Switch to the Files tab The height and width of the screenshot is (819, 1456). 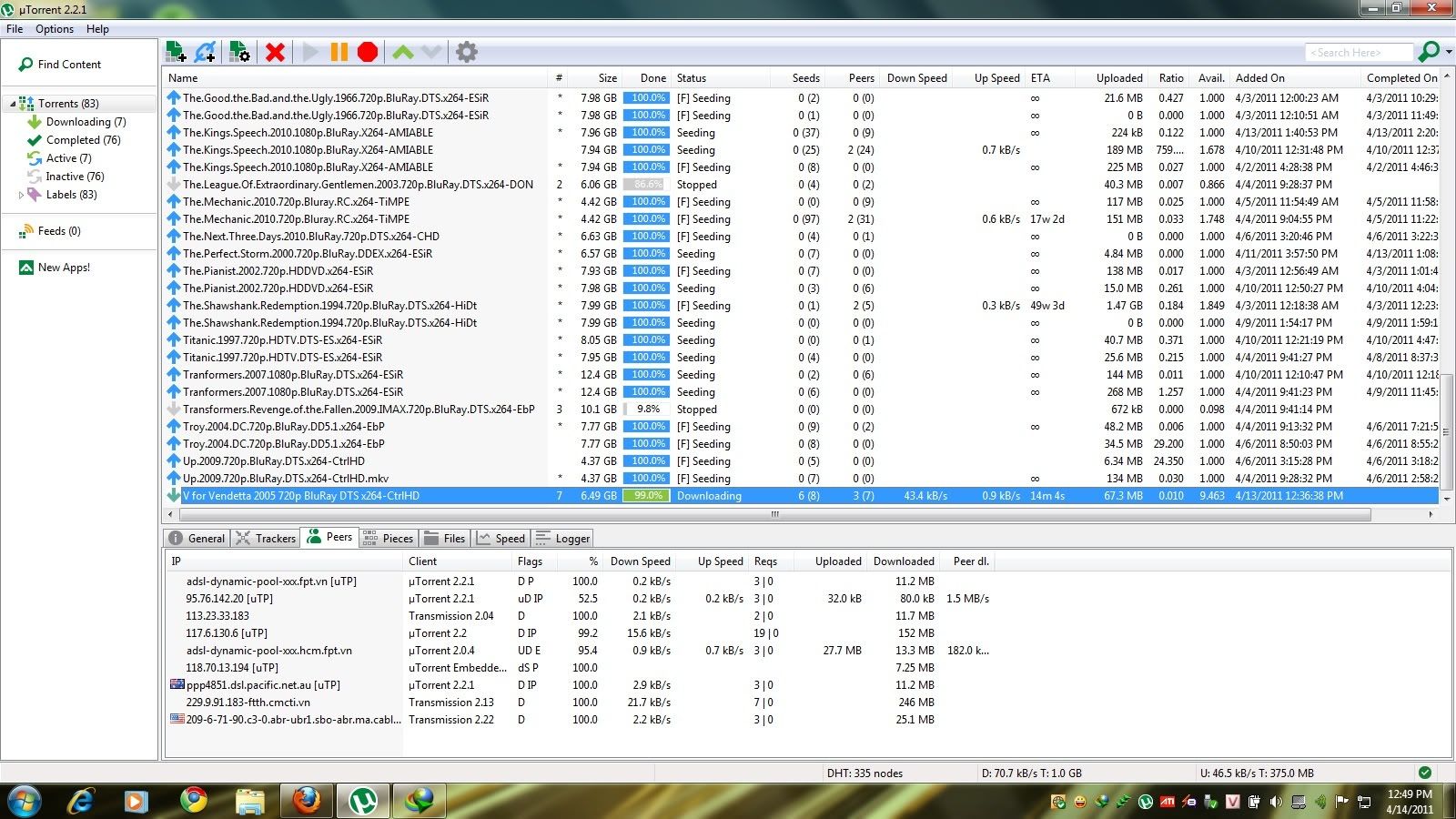click(x=445, y=538)
